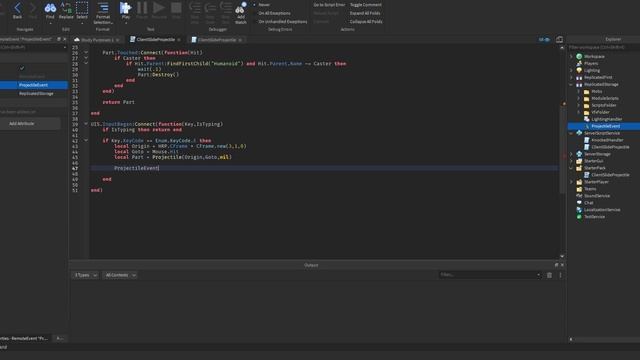Select ProjectileEvent in Explorer
640x360 pixels.
[x=605, y=126]
